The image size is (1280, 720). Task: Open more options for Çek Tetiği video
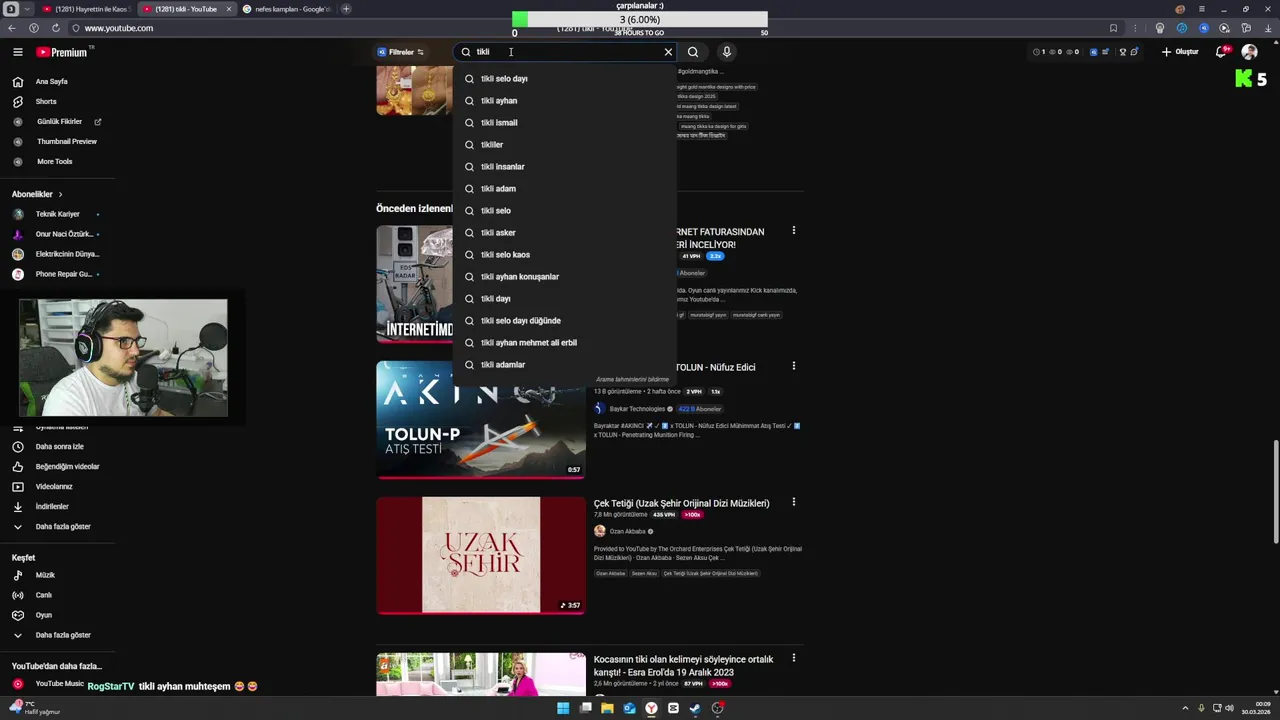pos(794,502)
